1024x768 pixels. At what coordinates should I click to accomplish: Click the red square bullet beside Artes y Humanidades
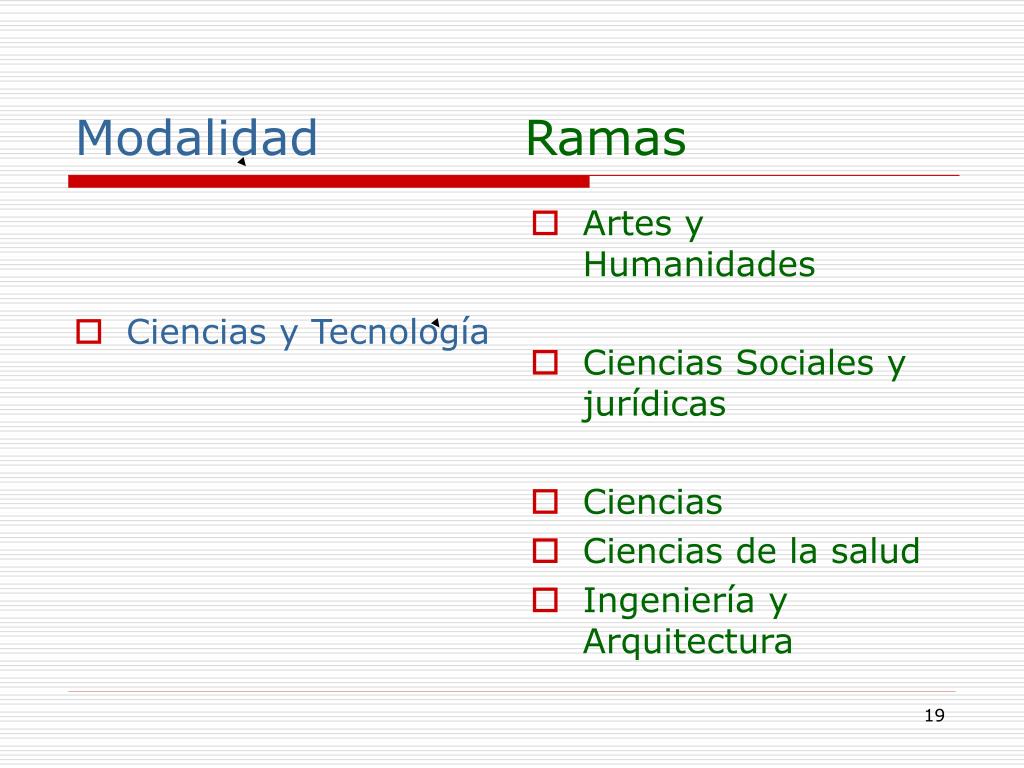[x=545, y=223]
